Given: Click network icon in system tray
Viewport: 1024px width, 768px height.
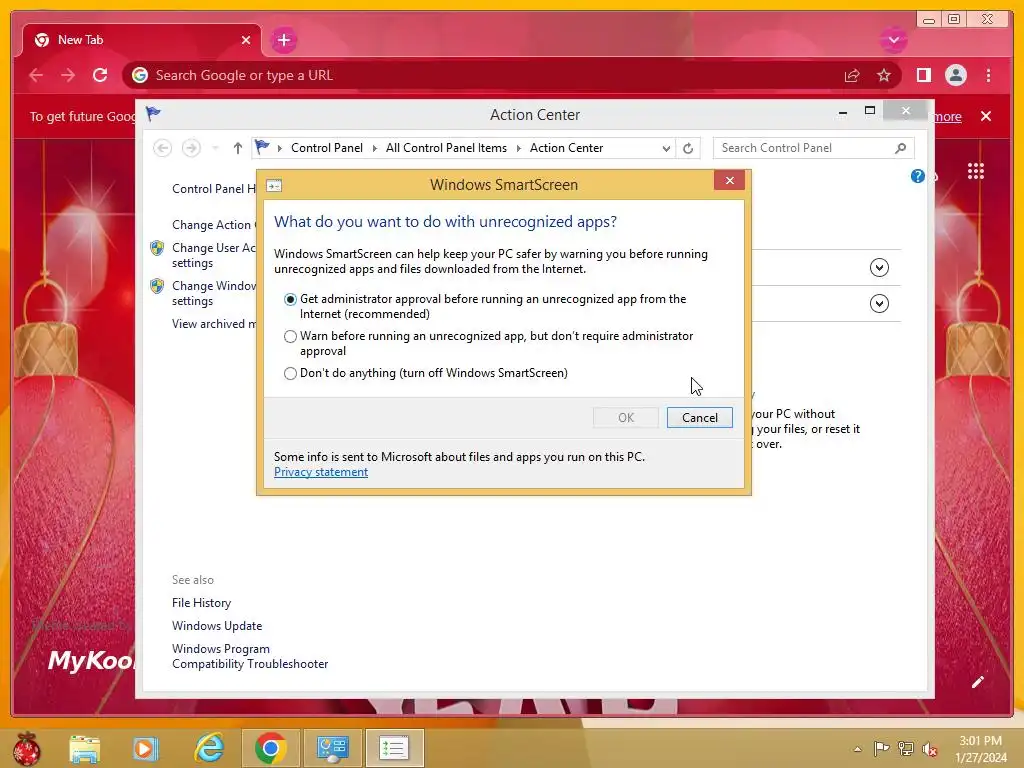Looking at the screenshot, I should click(x=906, y=749).
